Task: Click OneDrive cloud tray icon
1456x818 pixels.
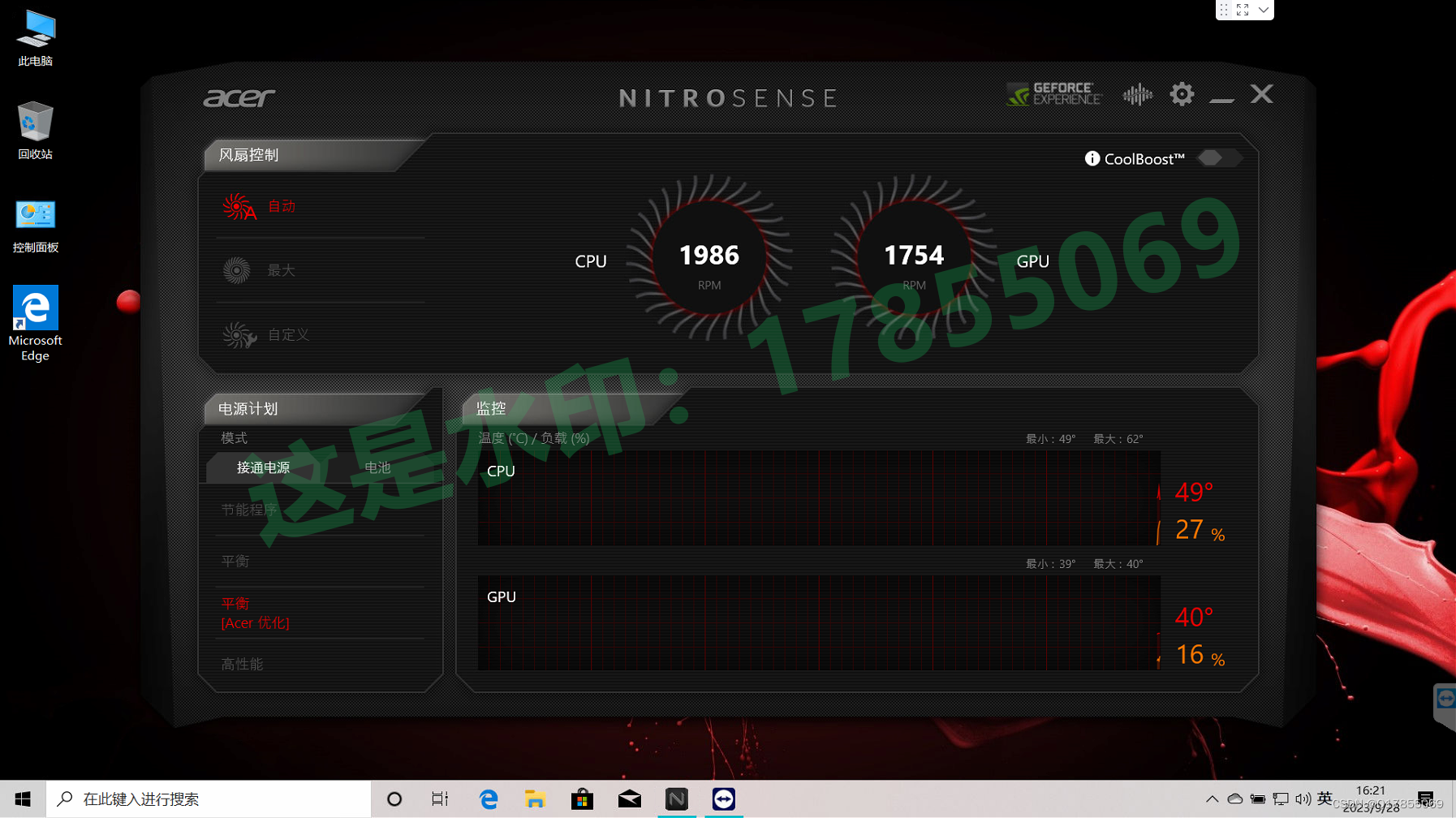Action: (1234, 799)
